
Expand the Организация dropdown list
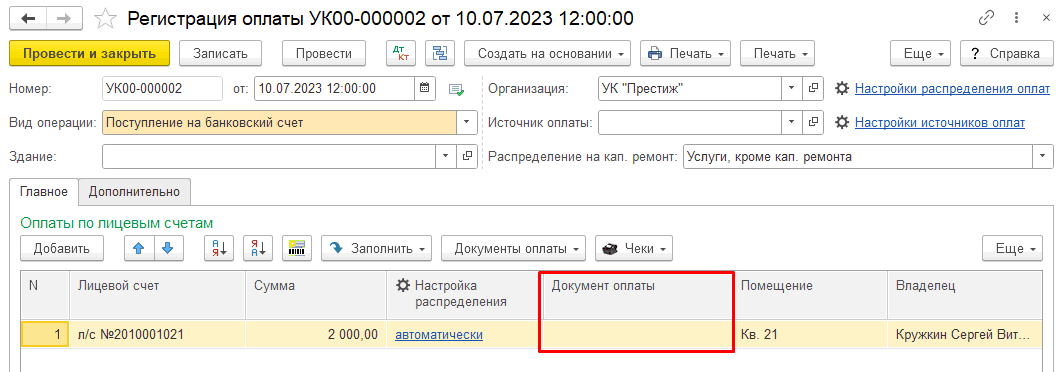[x=793, y=88]
